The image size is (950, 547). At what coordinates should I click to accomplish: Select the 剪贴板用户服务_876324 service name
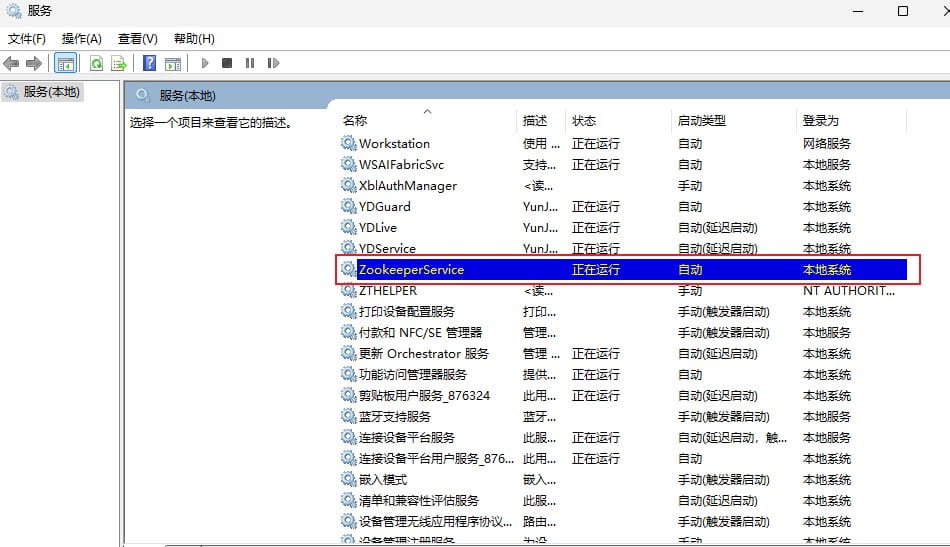coord(424,396)
